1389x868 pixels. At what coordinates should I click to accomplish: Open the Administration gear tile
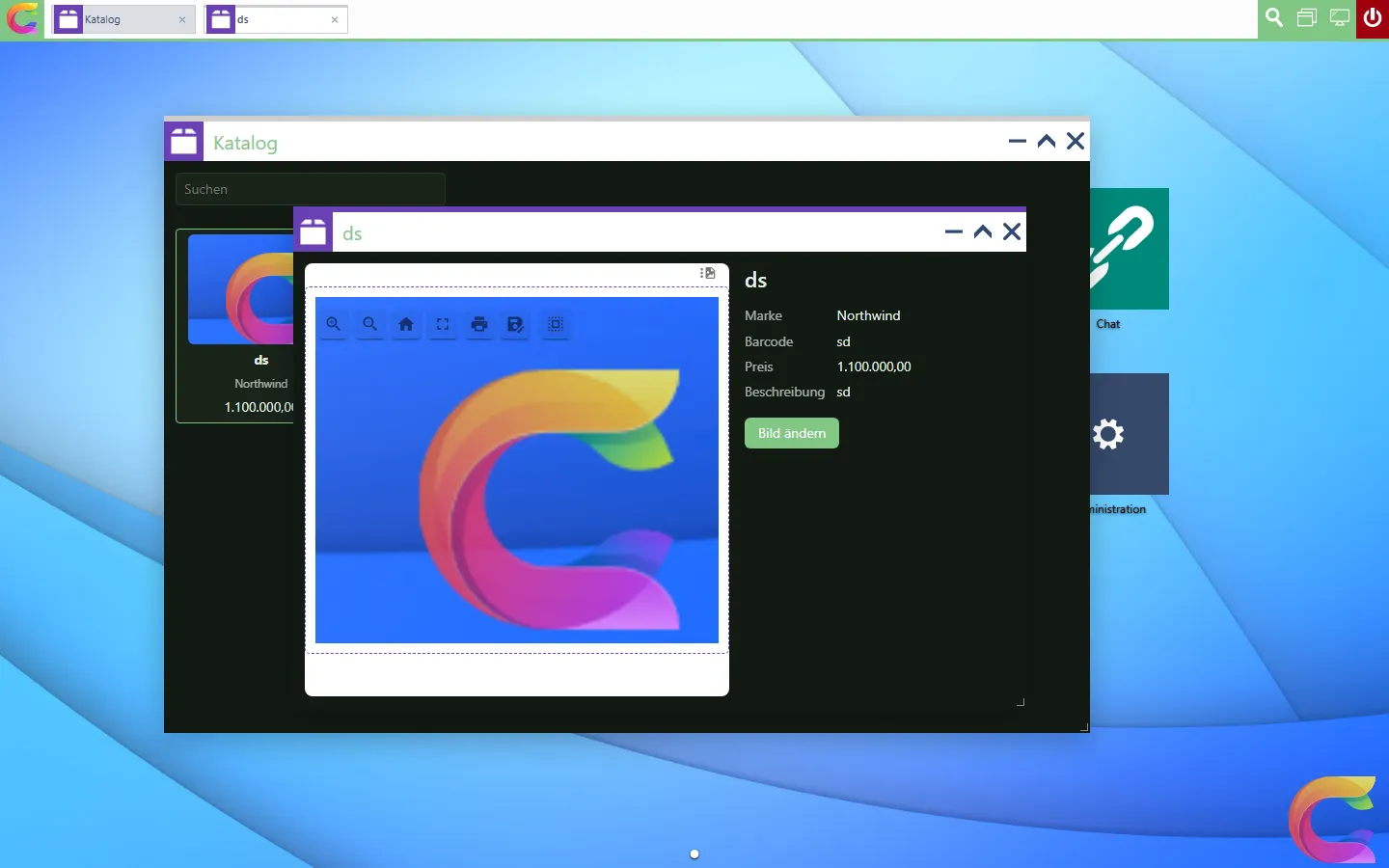pos(1130,434)
